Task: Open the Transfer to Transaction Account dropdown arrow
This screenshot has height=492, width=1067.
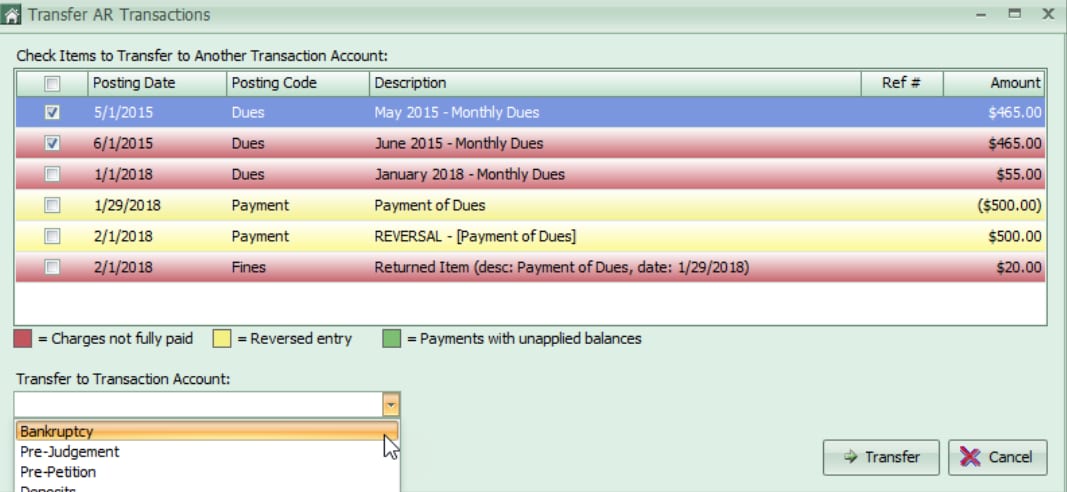Action: tap(391, 406)
